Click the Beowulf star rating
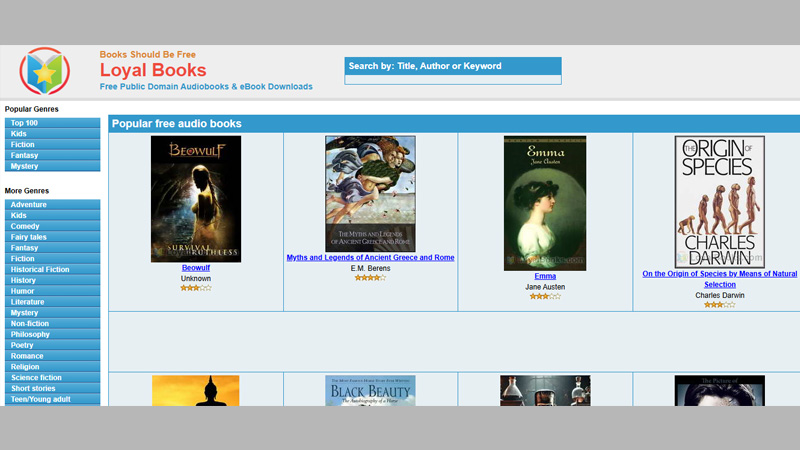800x450 pixels. [196, 288]
